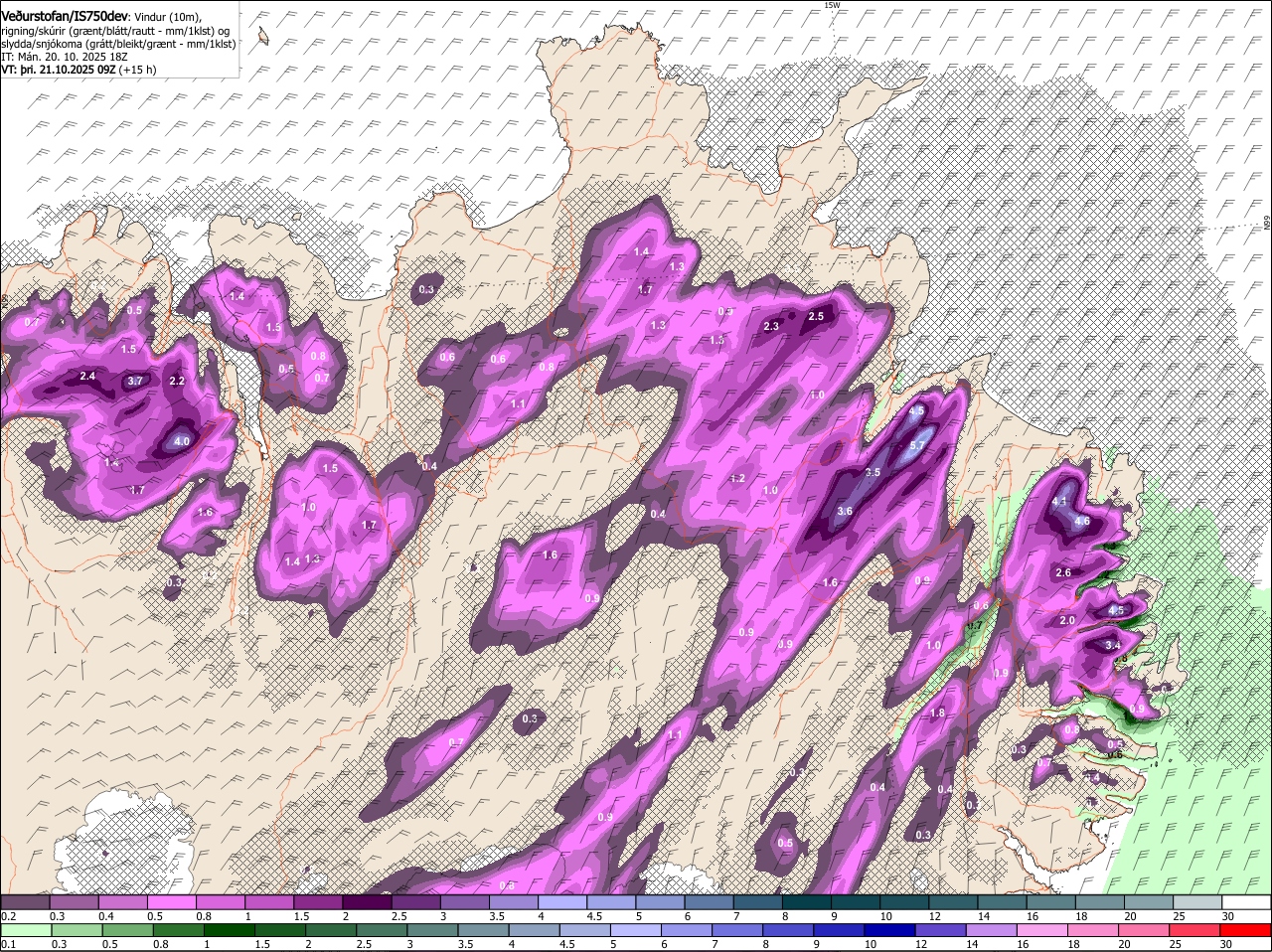This screenshot has width=1272, height=952.
Task: Select the bright pink swatch between 0.5 and 0.8
Action: pos(171,901)
